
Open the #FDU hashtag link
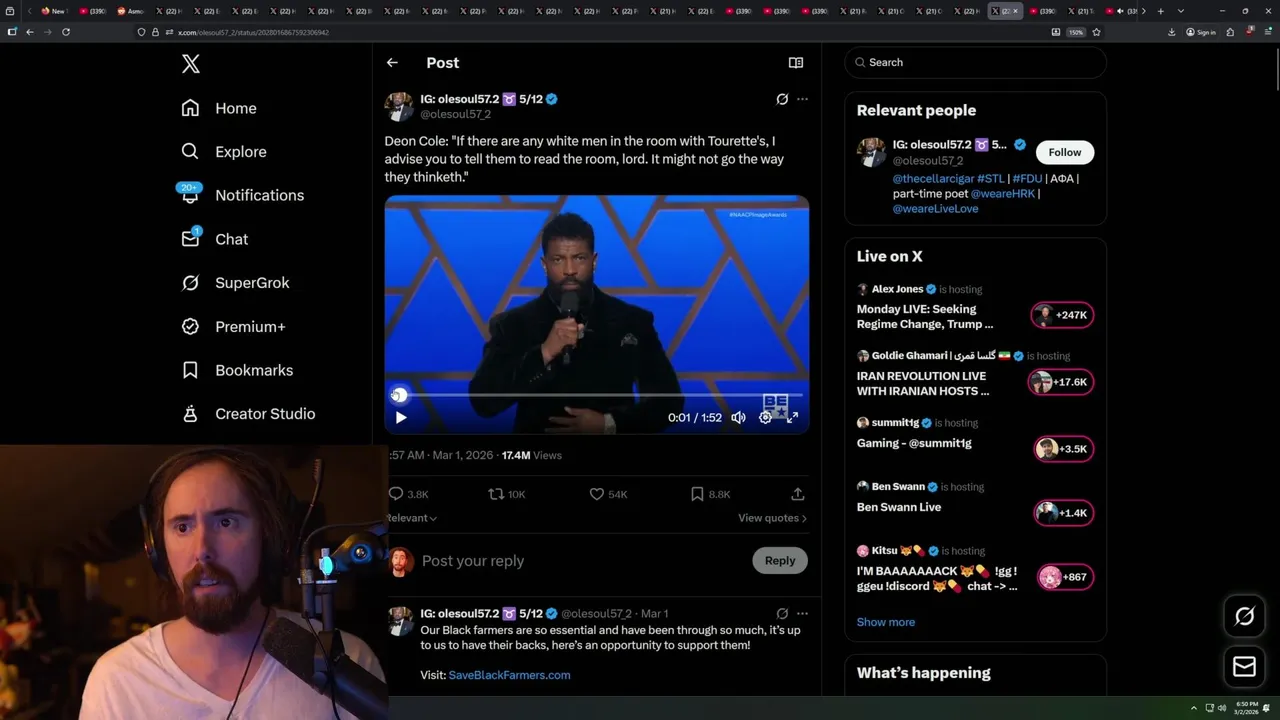pos(1027,178)
